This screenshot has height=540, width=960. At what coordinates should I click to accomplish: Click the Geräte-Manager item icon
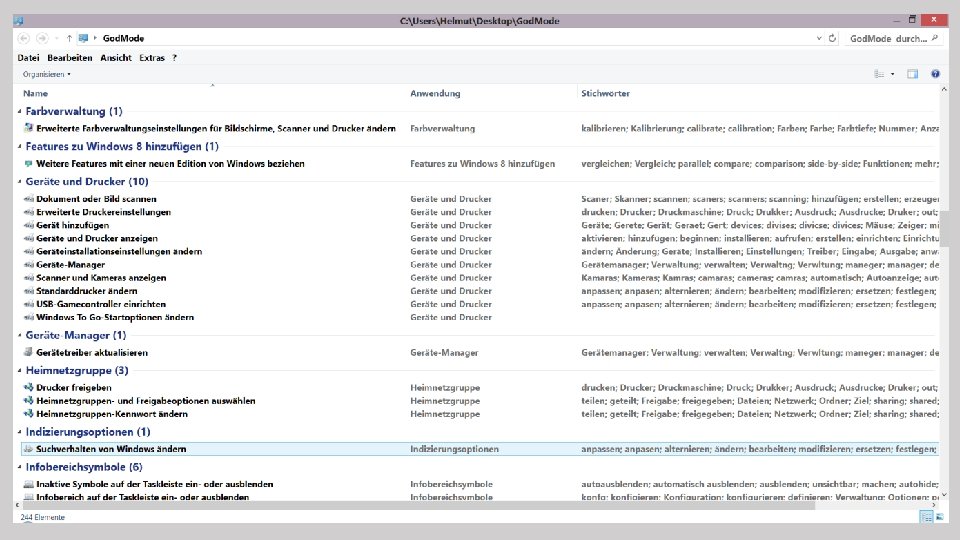point(28,264)
